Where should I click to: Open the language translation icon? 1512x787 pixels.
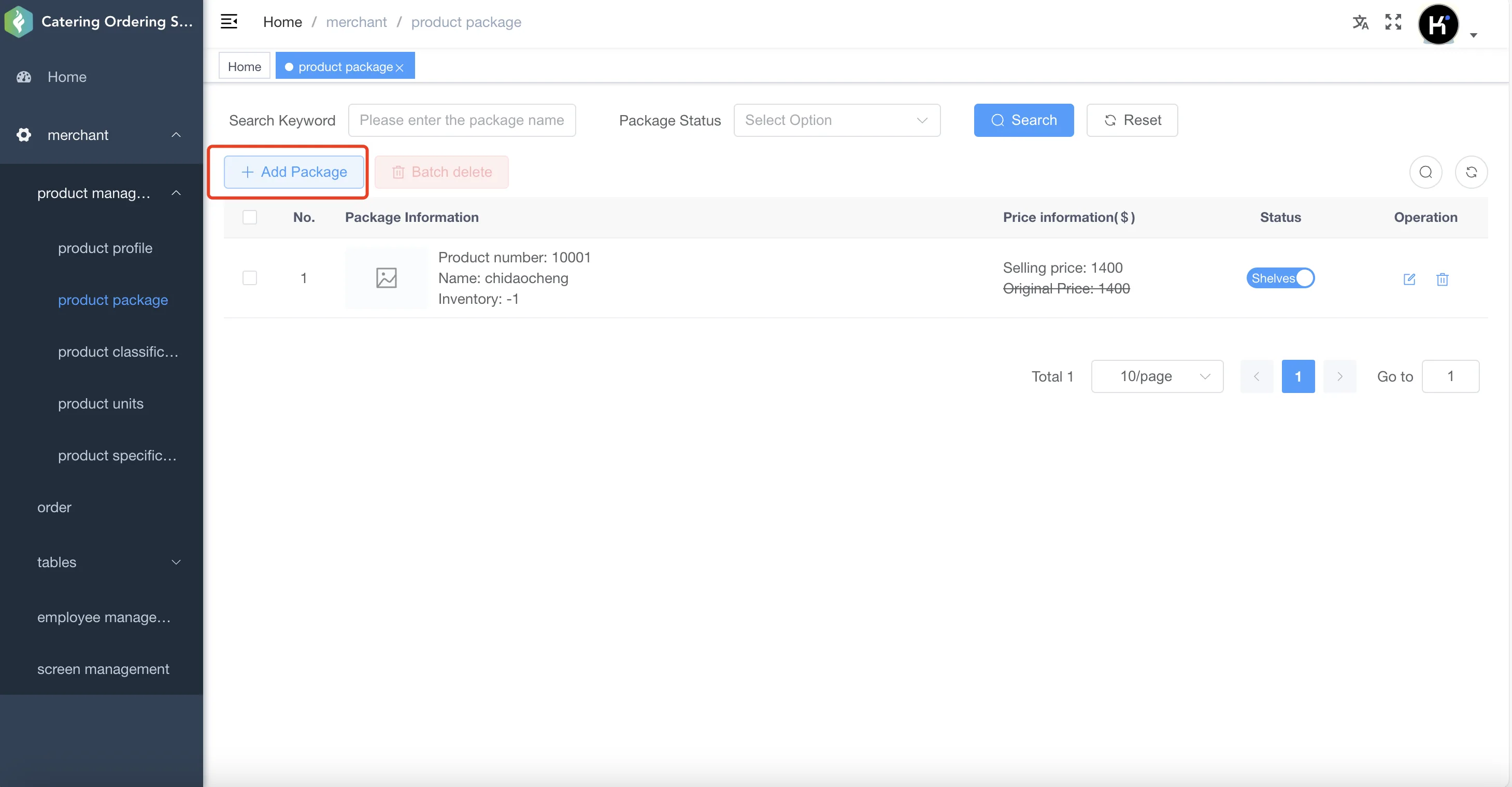pos(1360,22)
